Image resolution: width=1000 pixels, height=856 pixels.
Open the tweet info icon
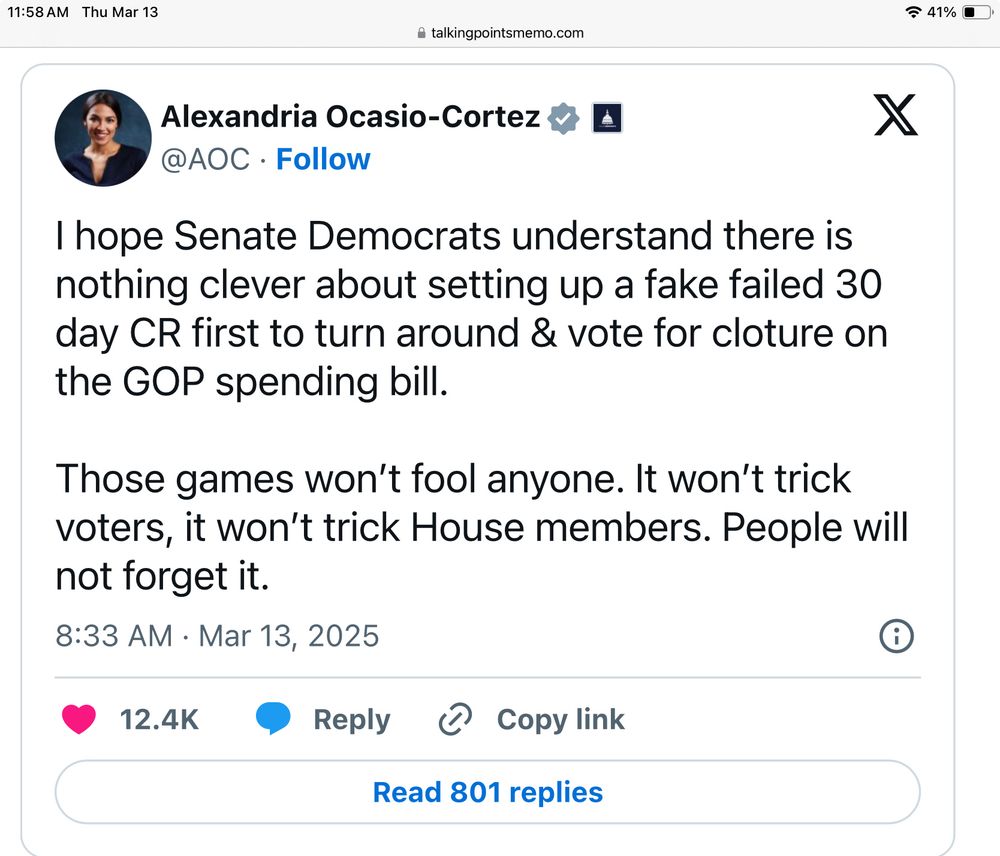pyautogui.click(x=896, y=635)
